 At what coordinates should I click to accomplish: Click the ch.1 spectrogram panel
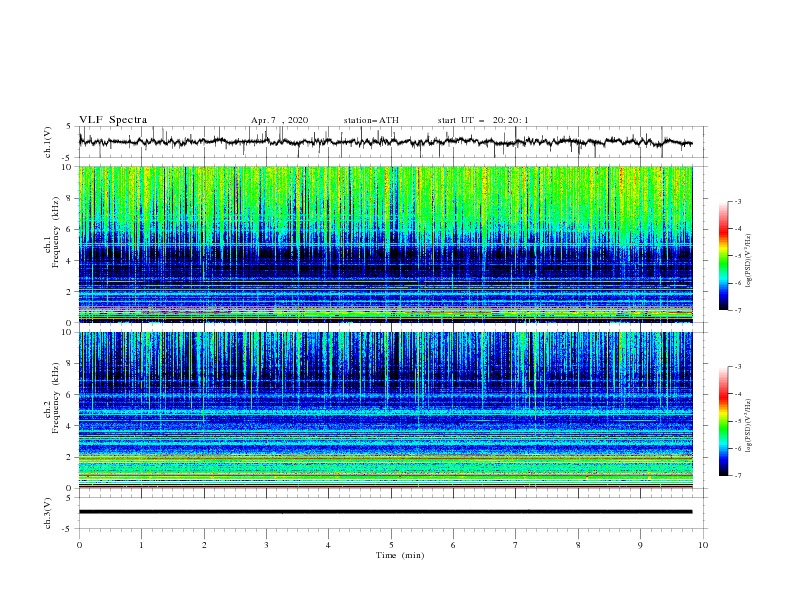(385, 244)
